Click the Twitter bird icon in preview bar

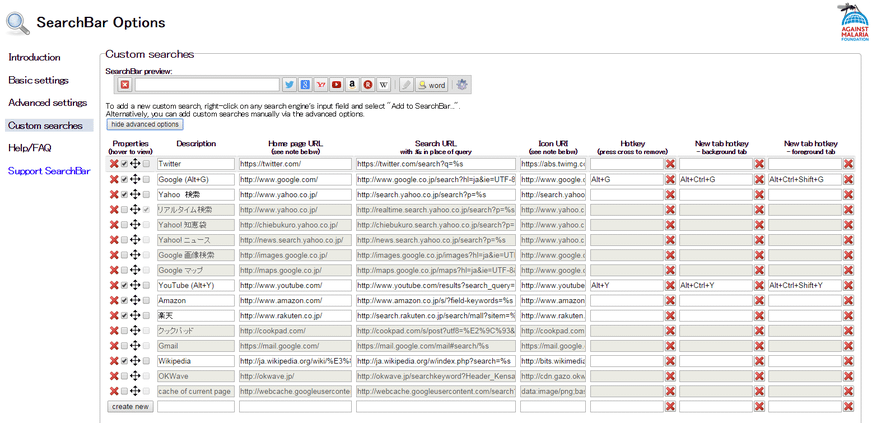click(x=289, y=85)
